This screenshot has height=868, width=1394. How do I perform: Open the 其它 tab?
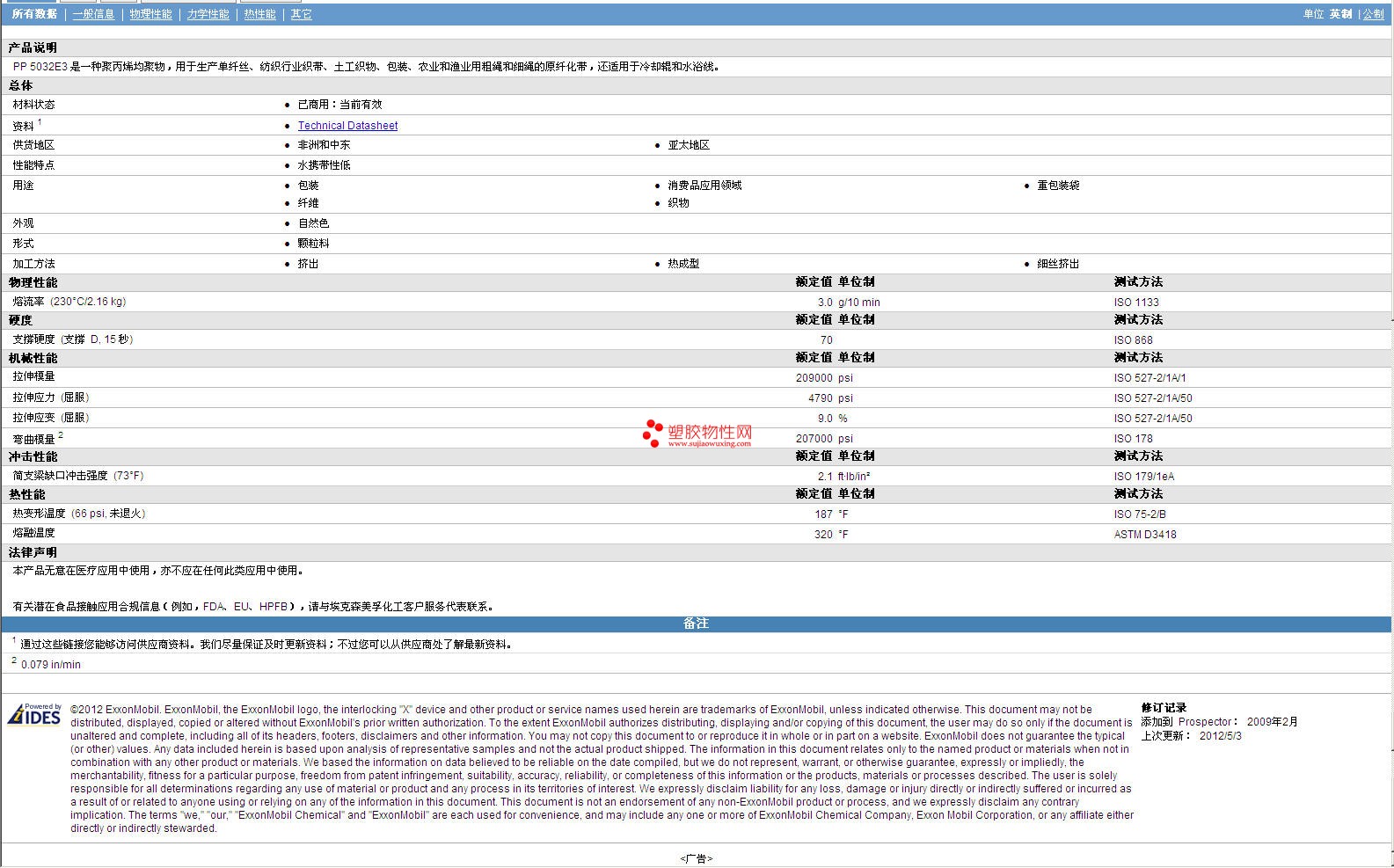click(301, 14)
